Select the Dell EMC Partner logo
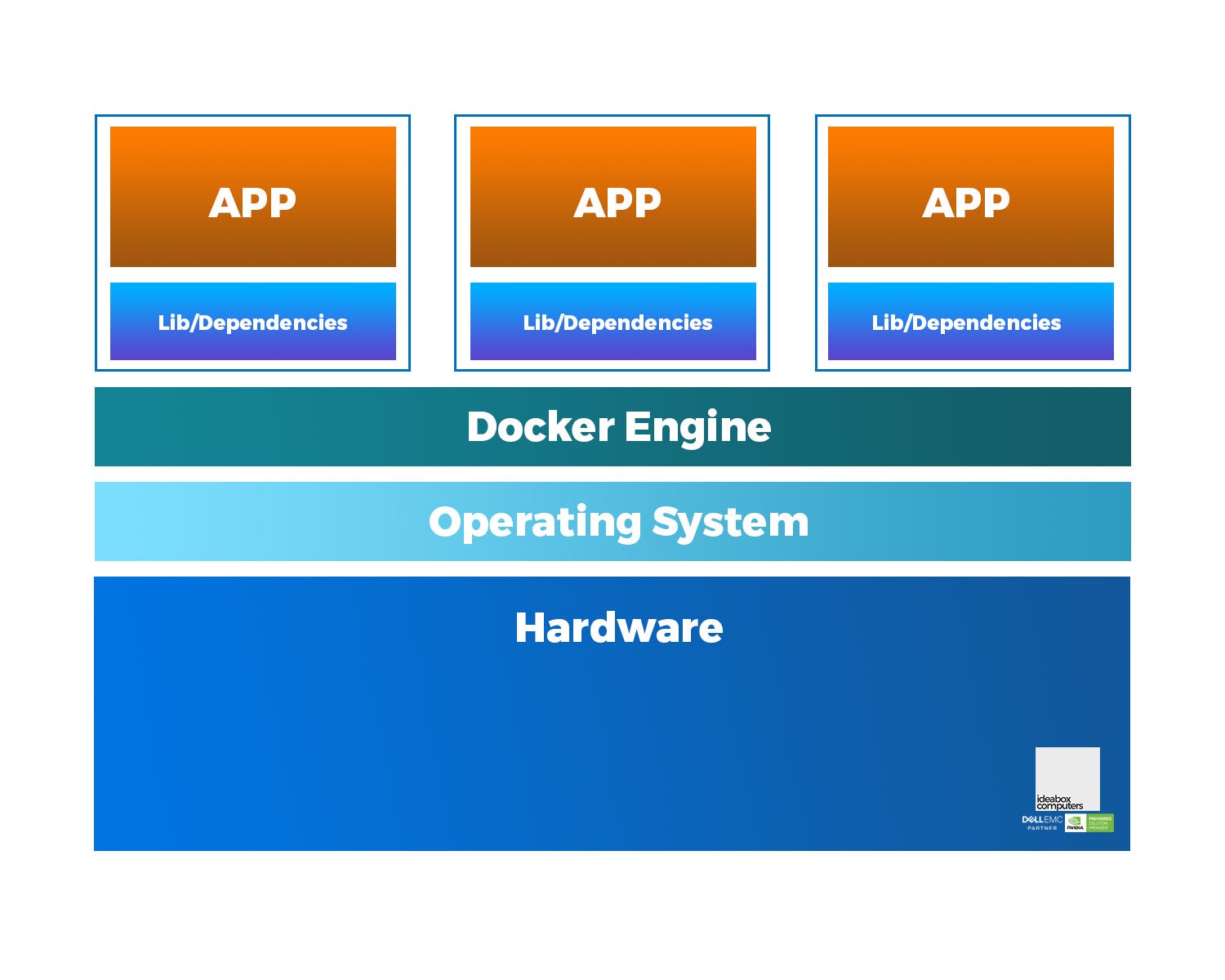Image resolution: width=1225 pixels, height=980 pixels. pos(1040,822)
